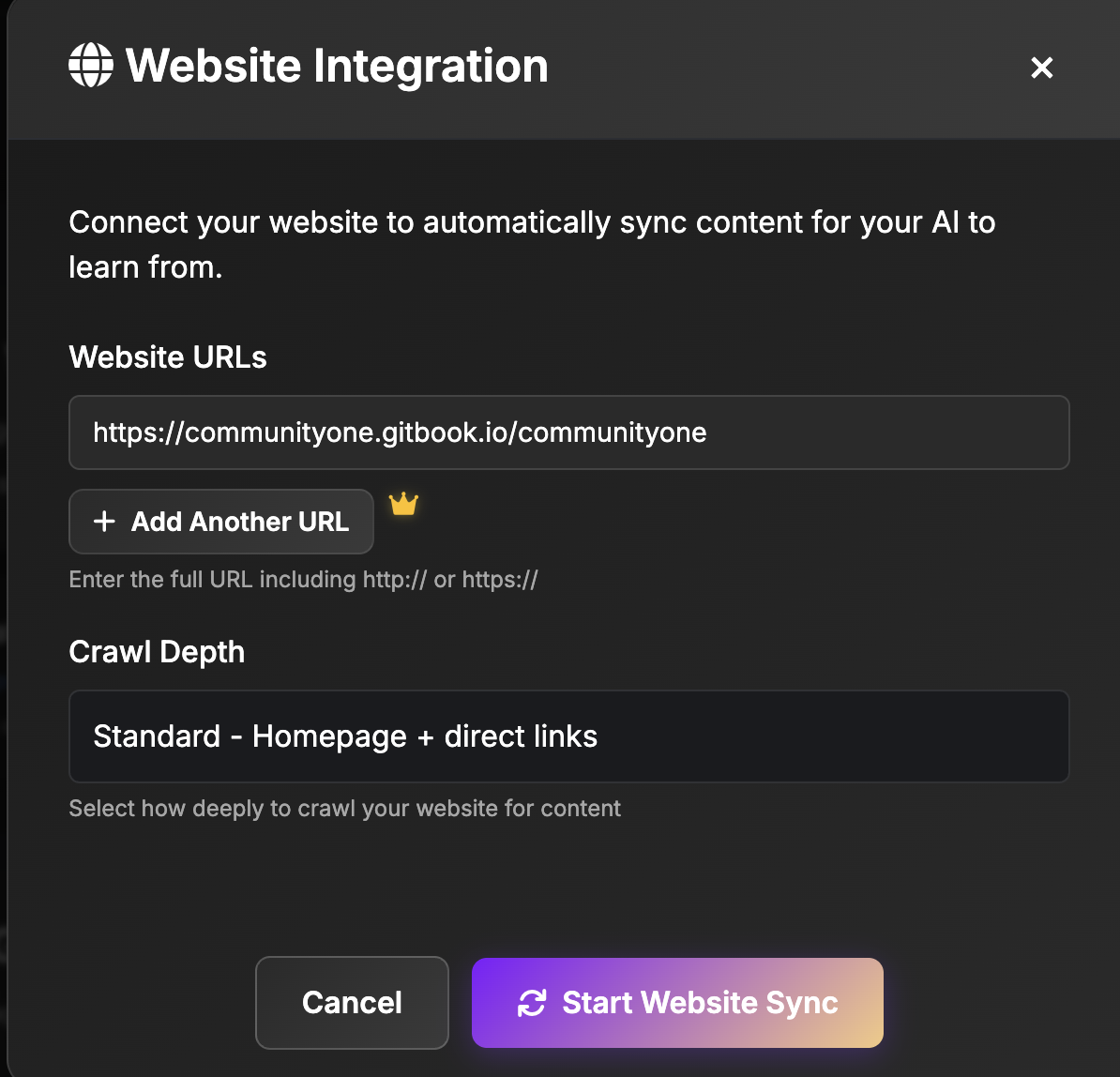
Task: Focus the Website URLs input field
Action: point(568,432)
